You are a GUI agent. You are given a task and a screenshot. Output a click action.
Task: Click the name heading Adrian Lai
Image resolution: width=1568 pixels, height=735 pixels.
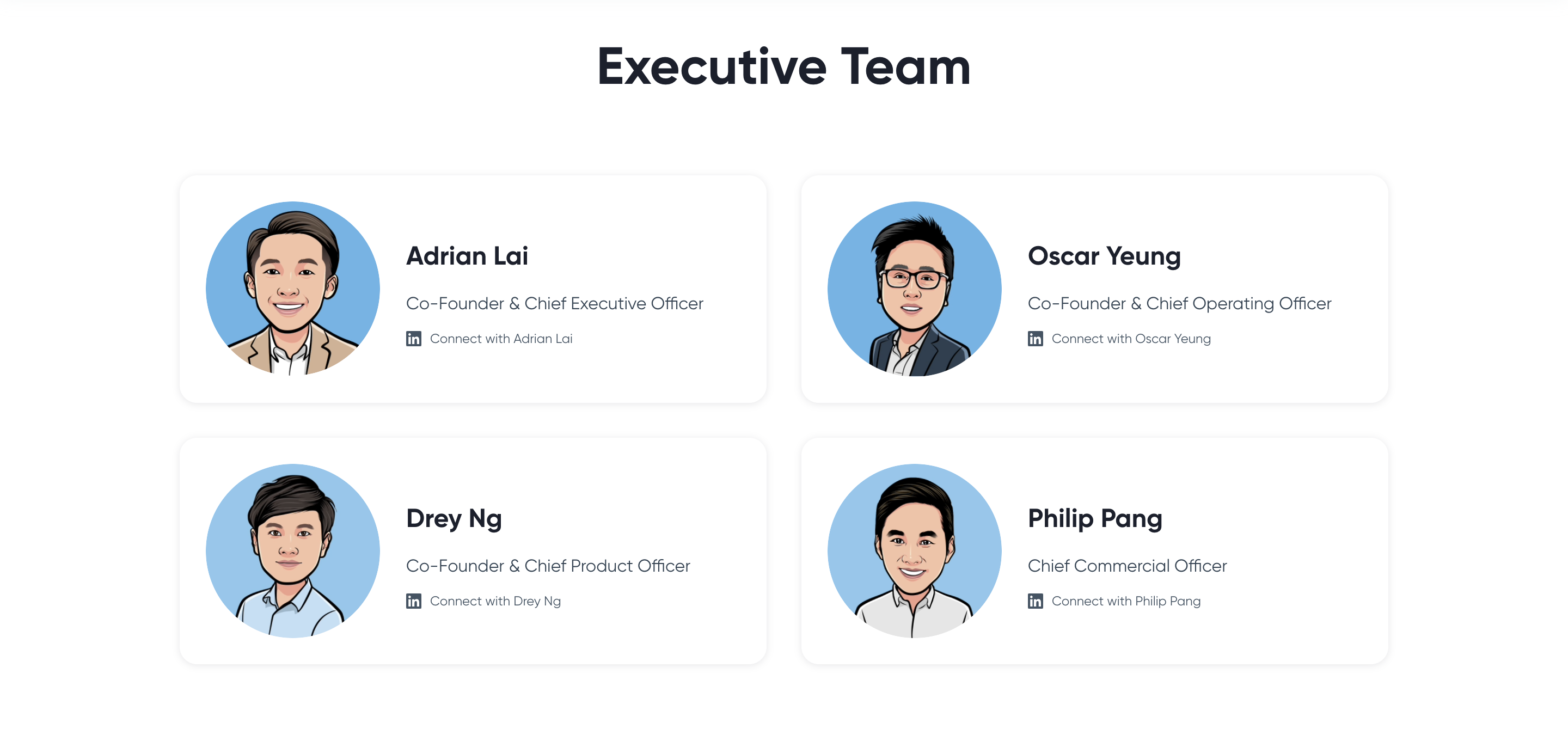(467, 255)
